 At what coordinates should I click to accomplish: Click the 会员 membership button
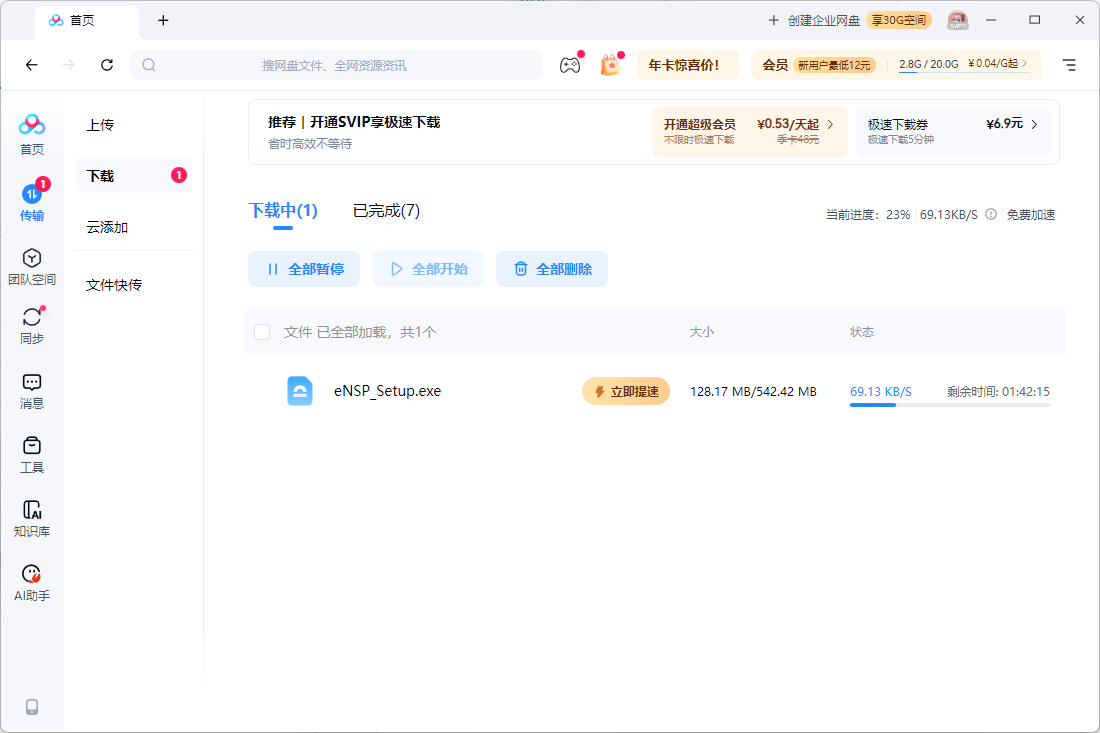(775, 65)
